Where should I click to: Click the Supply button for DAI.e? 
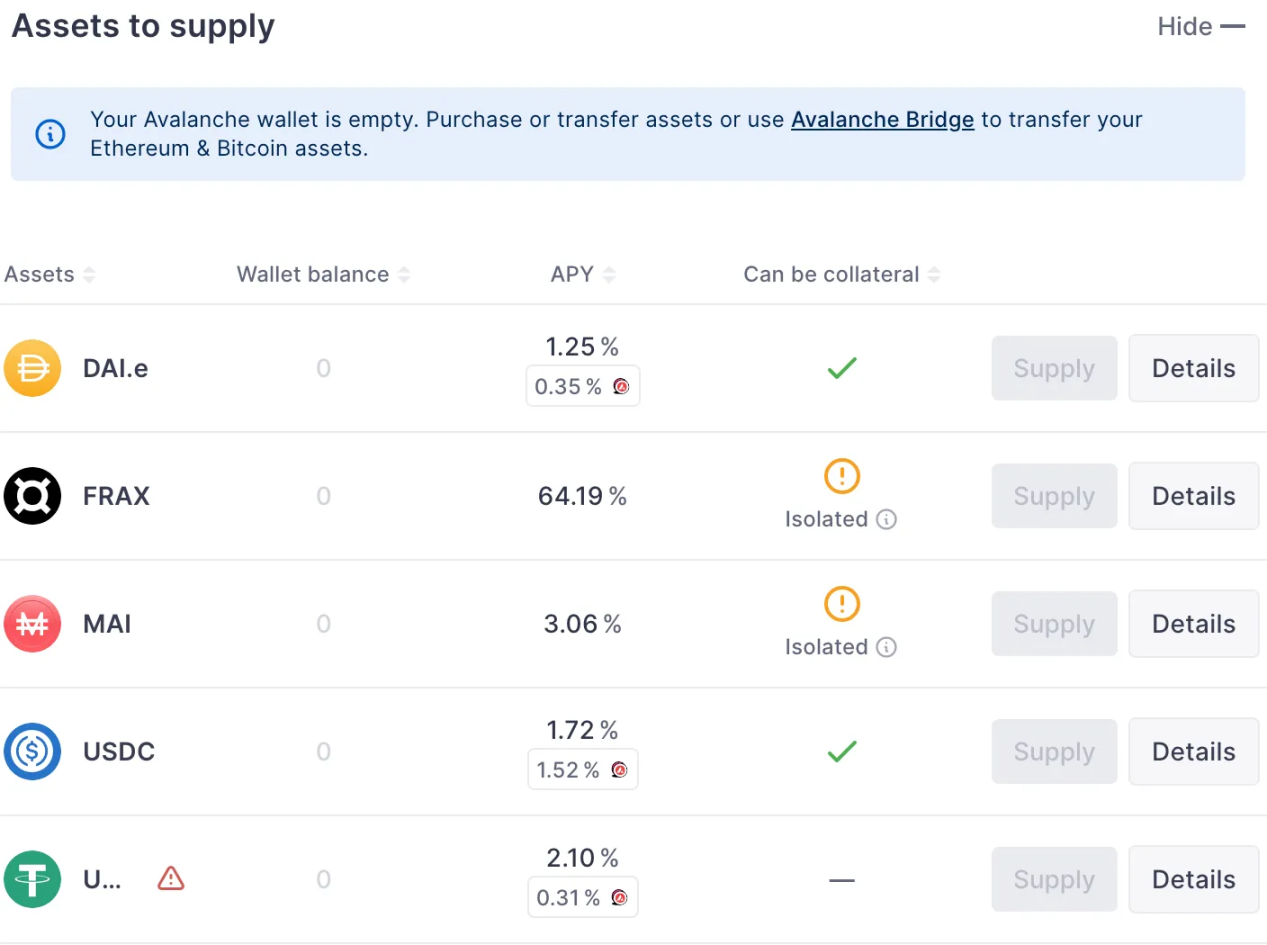click(1053, 368)
